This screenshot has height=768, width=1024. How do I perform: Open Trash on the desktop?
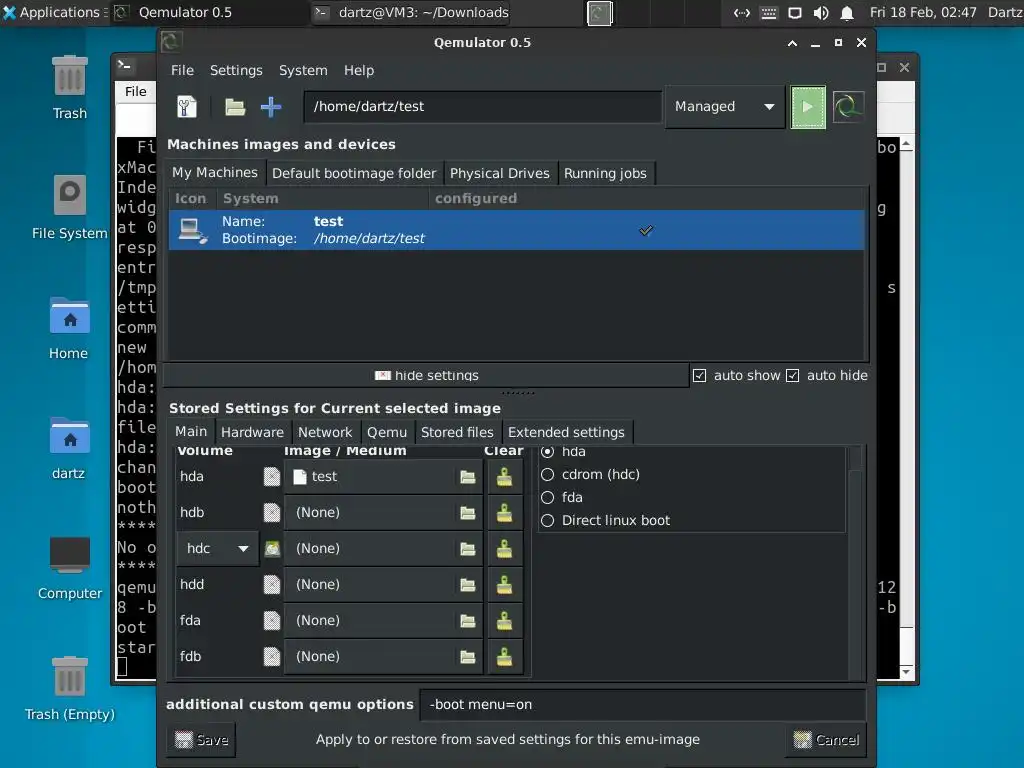click(69, 88)
